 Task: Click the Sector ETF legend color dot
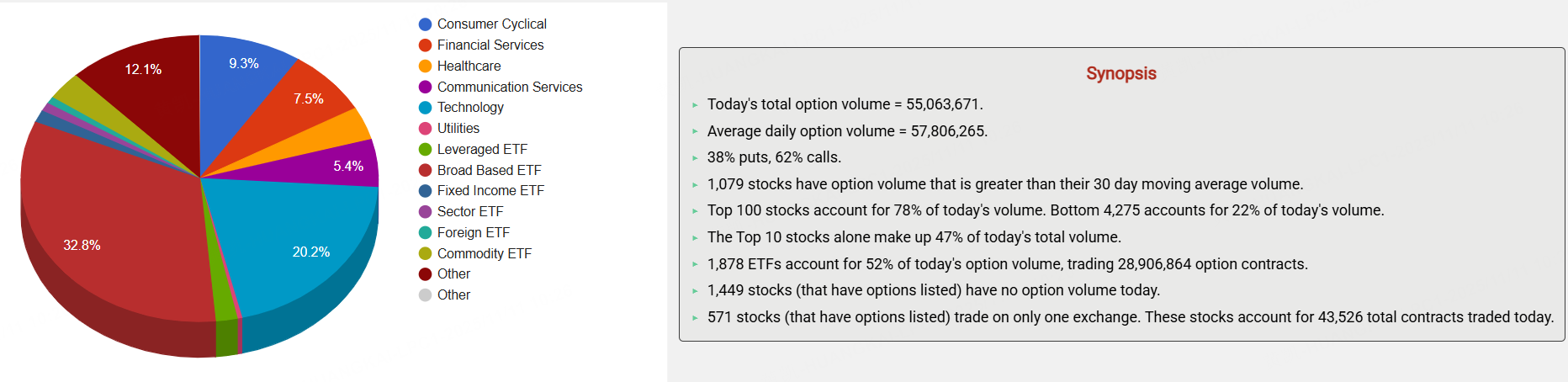point(426,212)
